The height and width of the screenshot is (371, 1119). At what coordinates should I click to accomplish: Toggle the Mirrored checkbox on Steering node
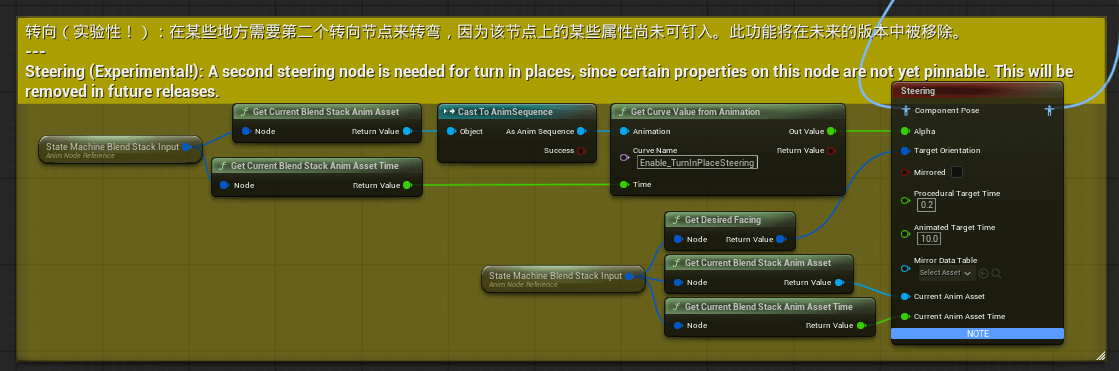957,172
